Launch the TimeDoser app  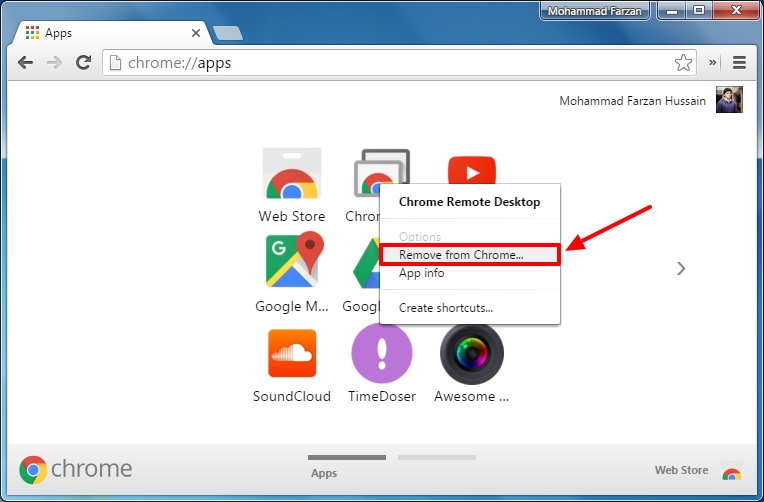pyautogui.click(x=382, y=353)
